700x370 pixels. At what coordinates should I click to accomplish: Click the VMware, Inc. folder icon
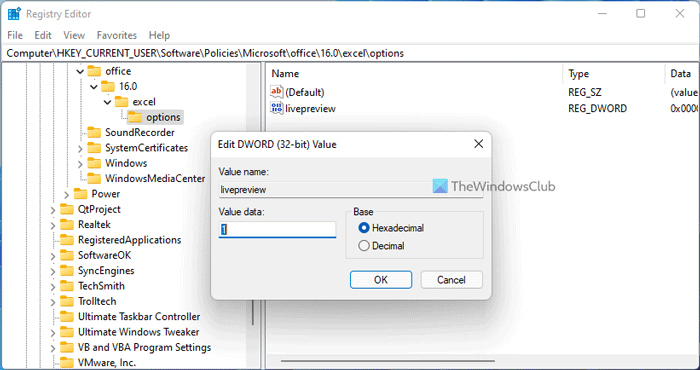pos(67,362)
